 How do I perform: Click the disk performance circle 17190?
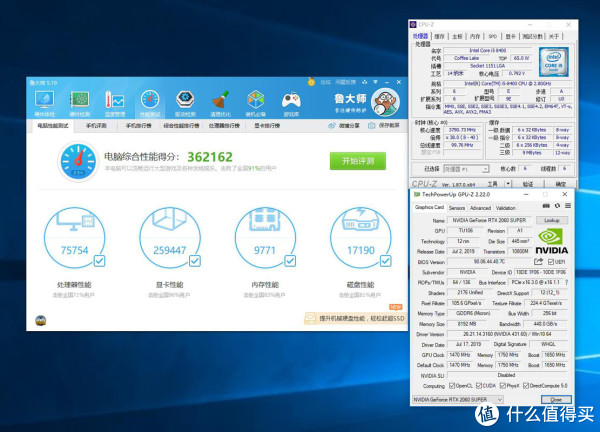tap(360, 237)
